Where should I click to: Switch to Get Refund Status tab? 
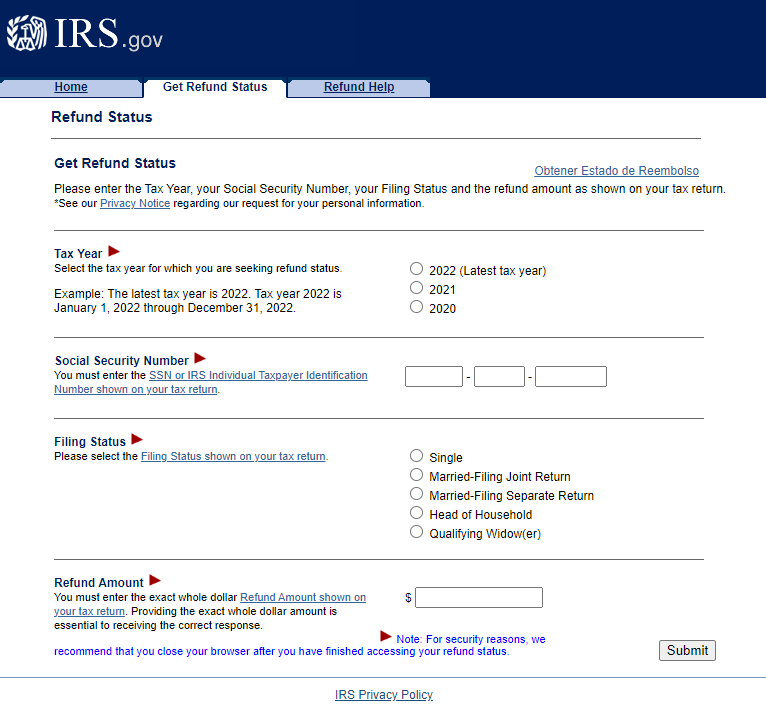[x=215, y=87]
